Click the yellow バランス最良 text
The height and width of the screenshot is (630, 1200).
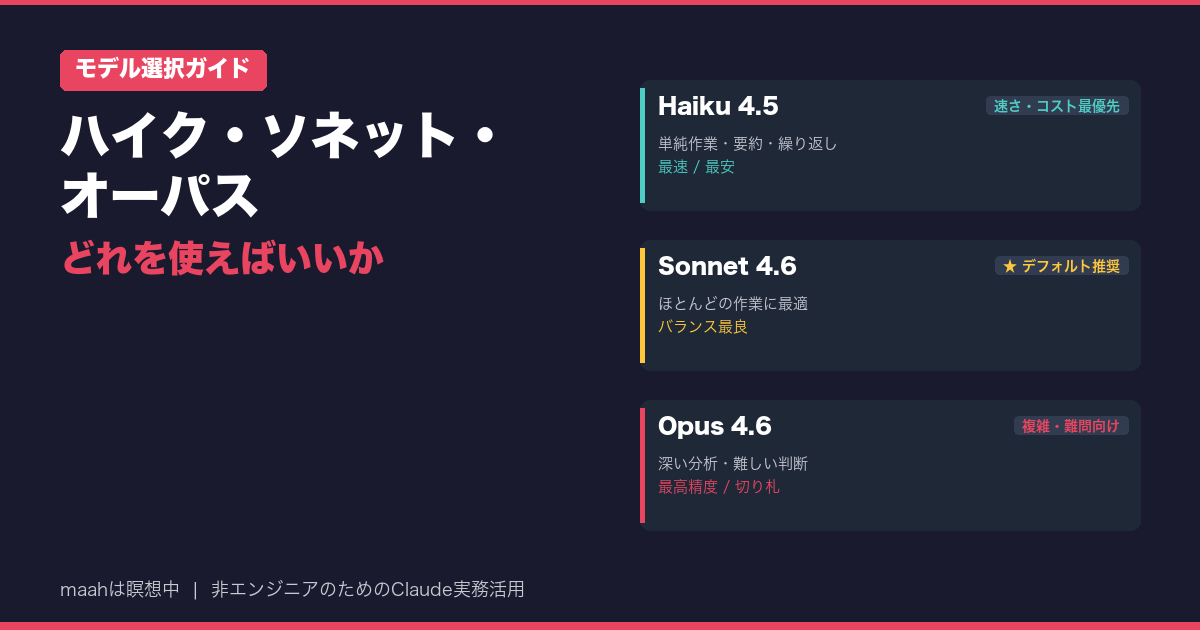click(703, 327)
